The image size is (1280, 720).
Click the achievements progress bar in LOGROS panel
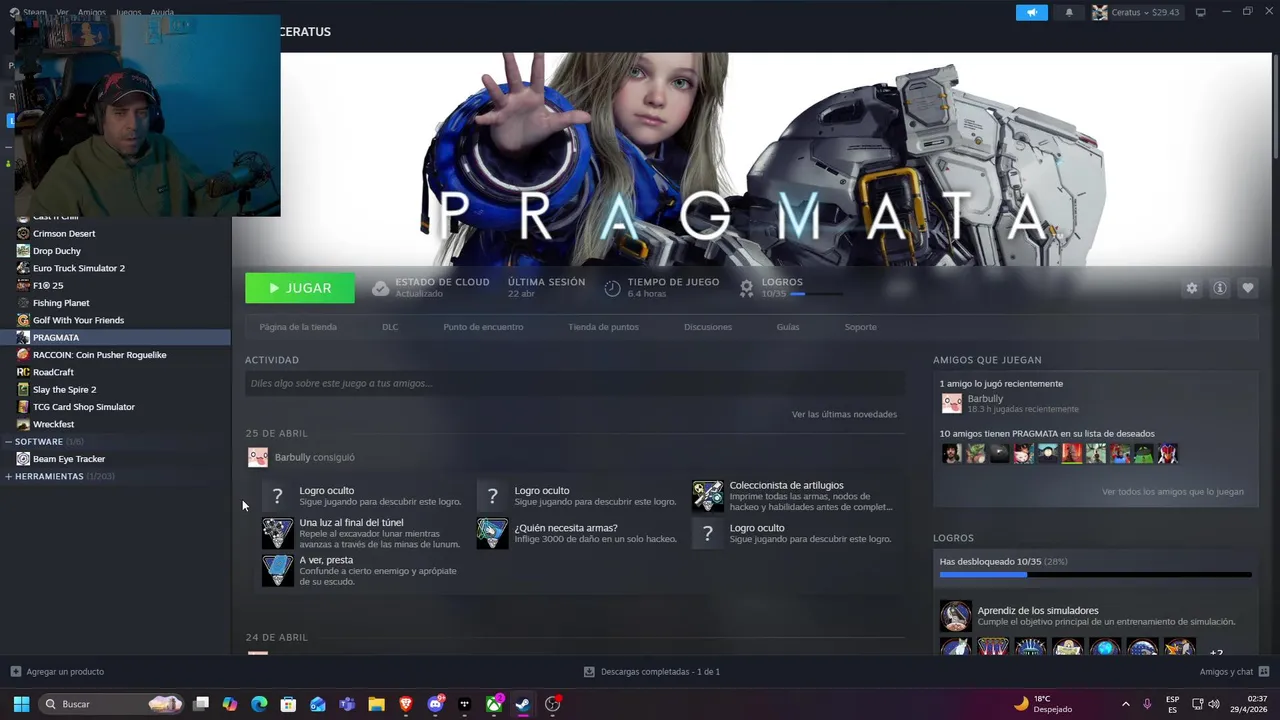click(1095, 575)
